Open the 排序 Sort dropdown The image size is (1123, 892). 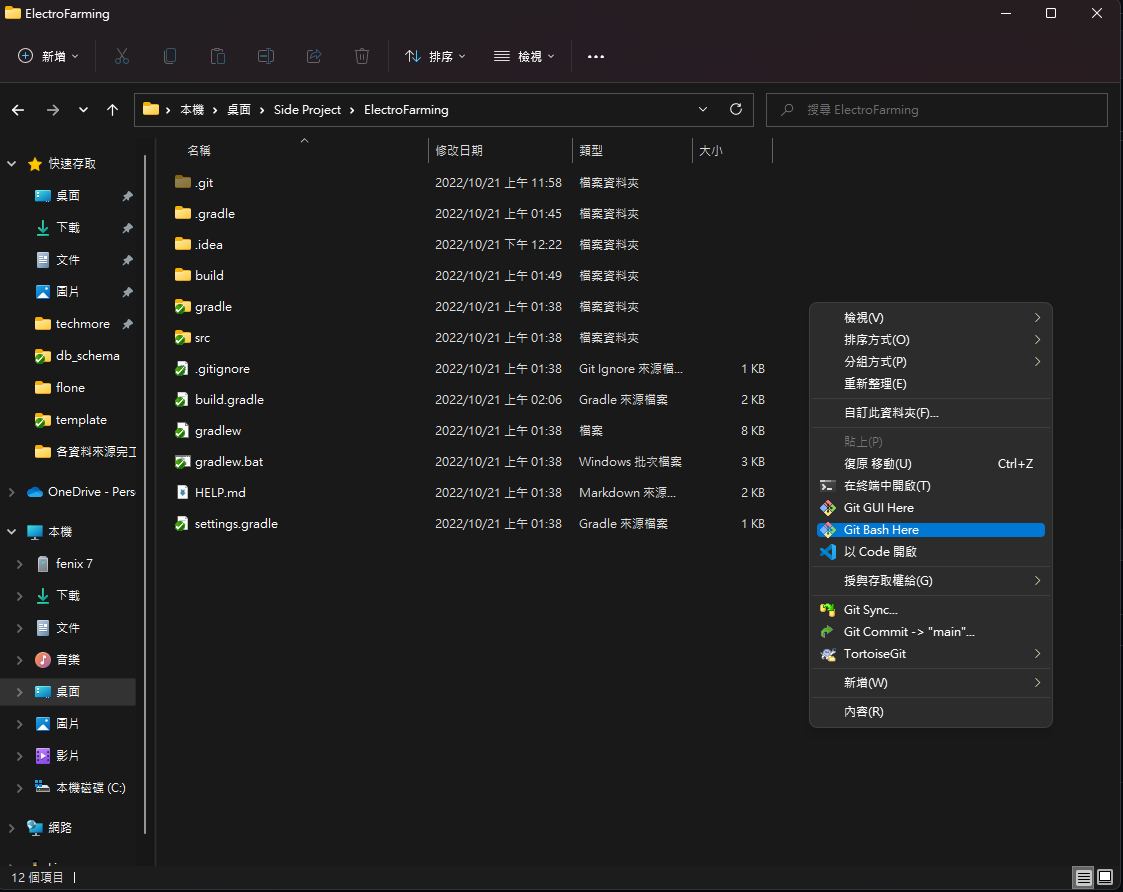[x=435, y=56]
